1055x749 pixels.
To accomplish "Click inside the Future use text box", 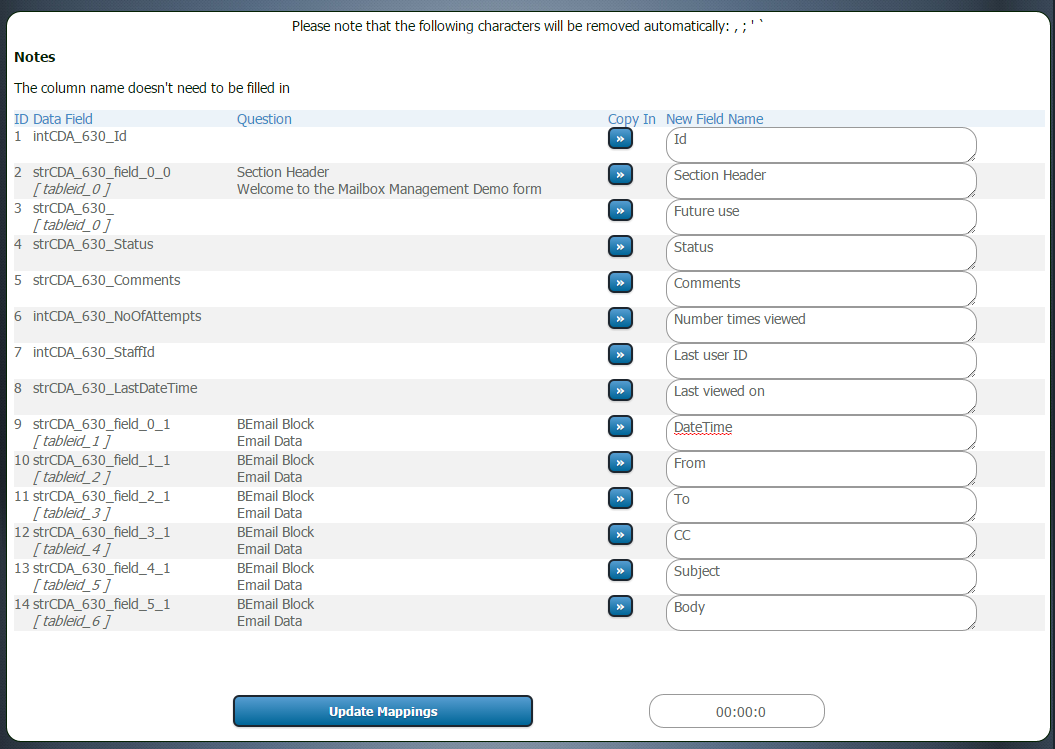I will click(x=820, y=217).
